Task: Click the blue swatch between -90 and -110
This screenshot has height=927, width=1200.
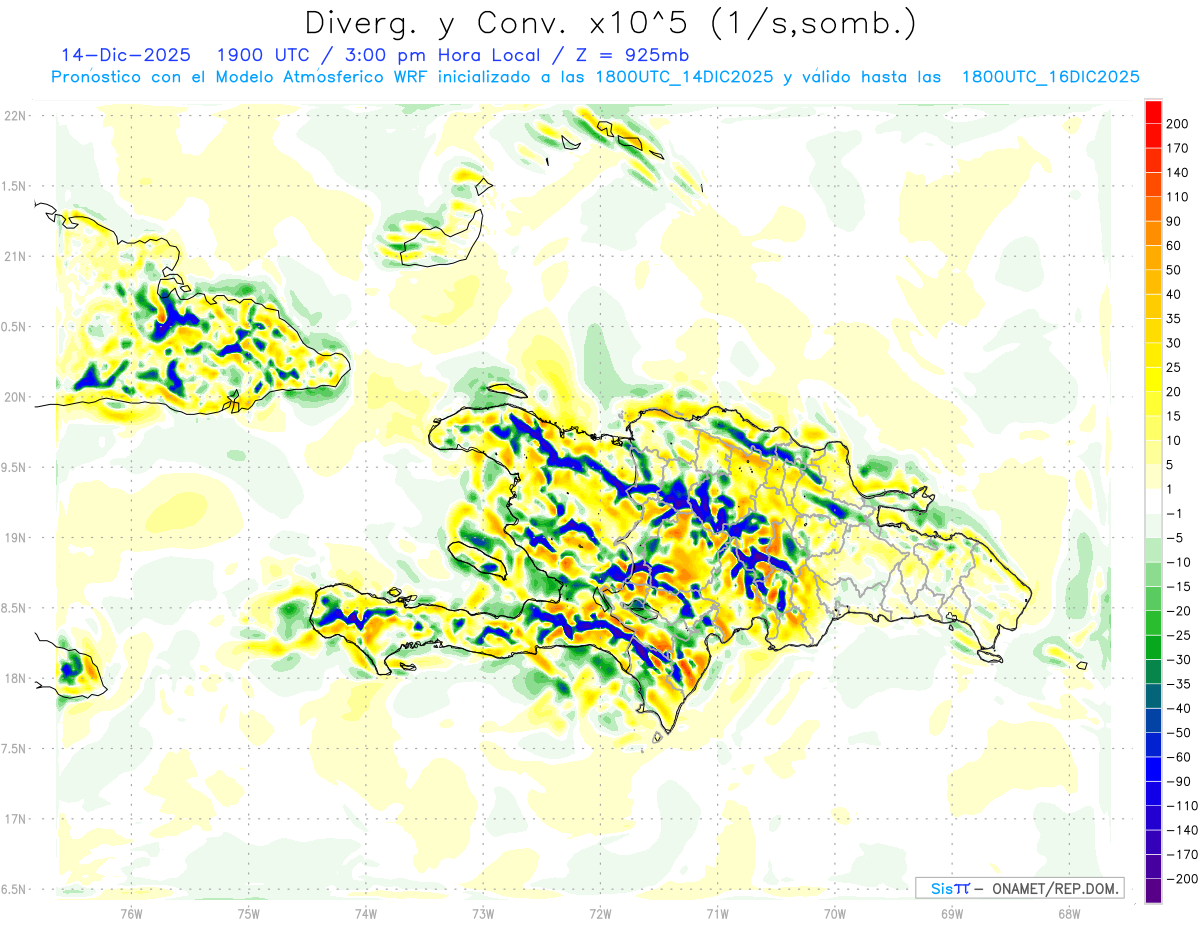Action: click(x=1153, y=794)
